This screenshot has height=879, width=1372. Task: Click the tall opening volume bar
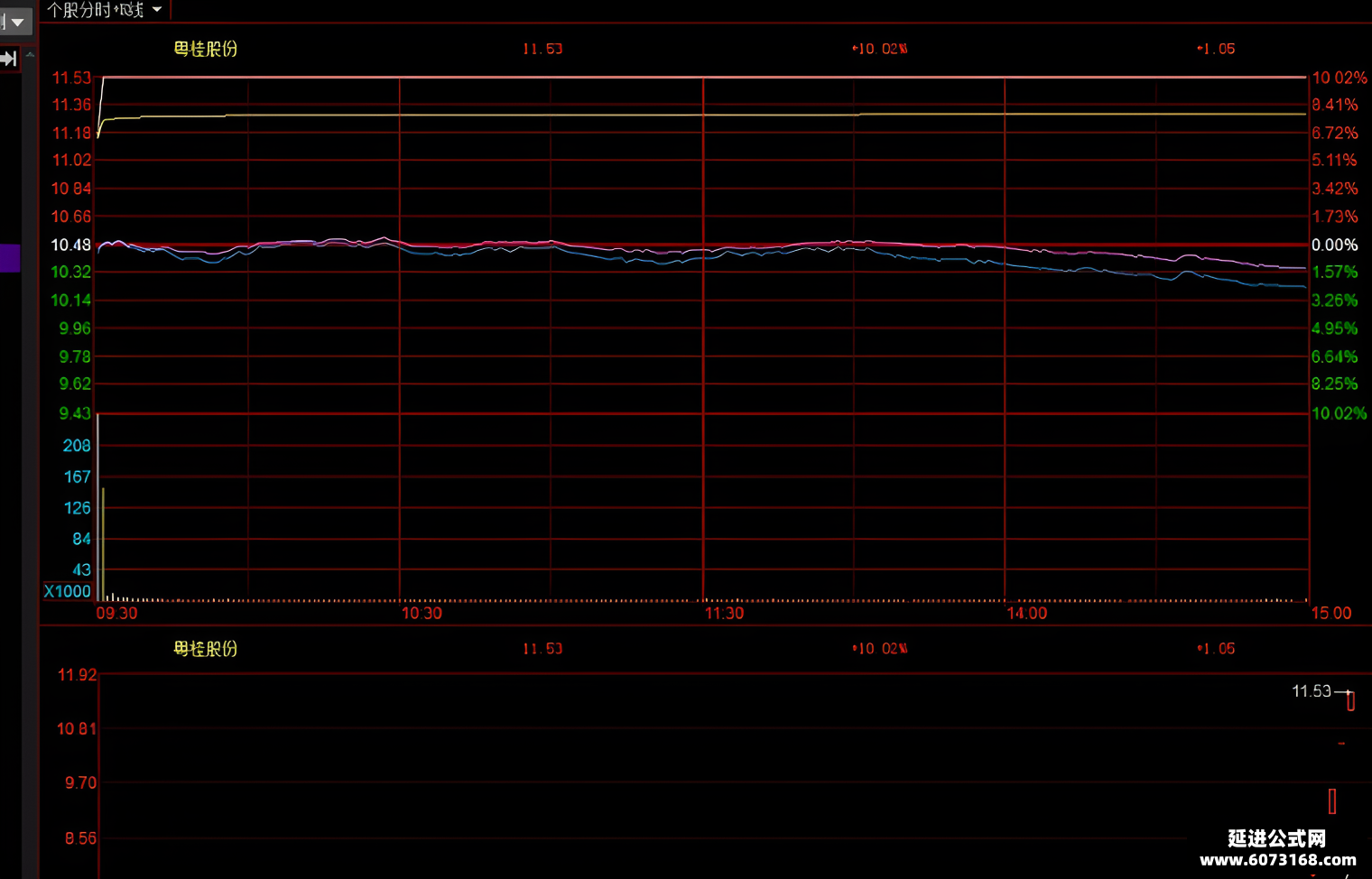click(98, 506)
